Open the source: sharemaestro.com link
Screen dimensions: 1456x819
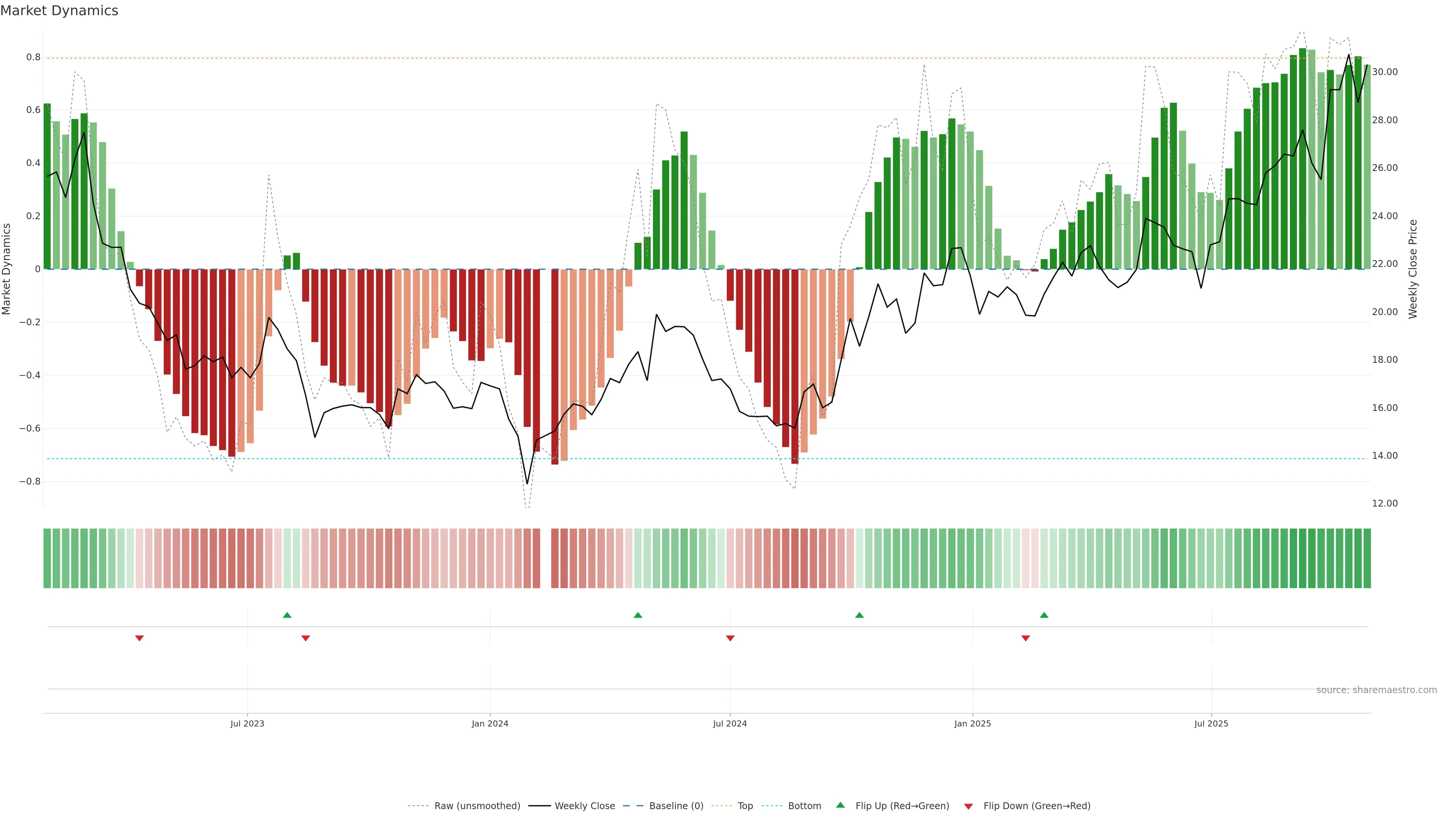[1376, 690]
